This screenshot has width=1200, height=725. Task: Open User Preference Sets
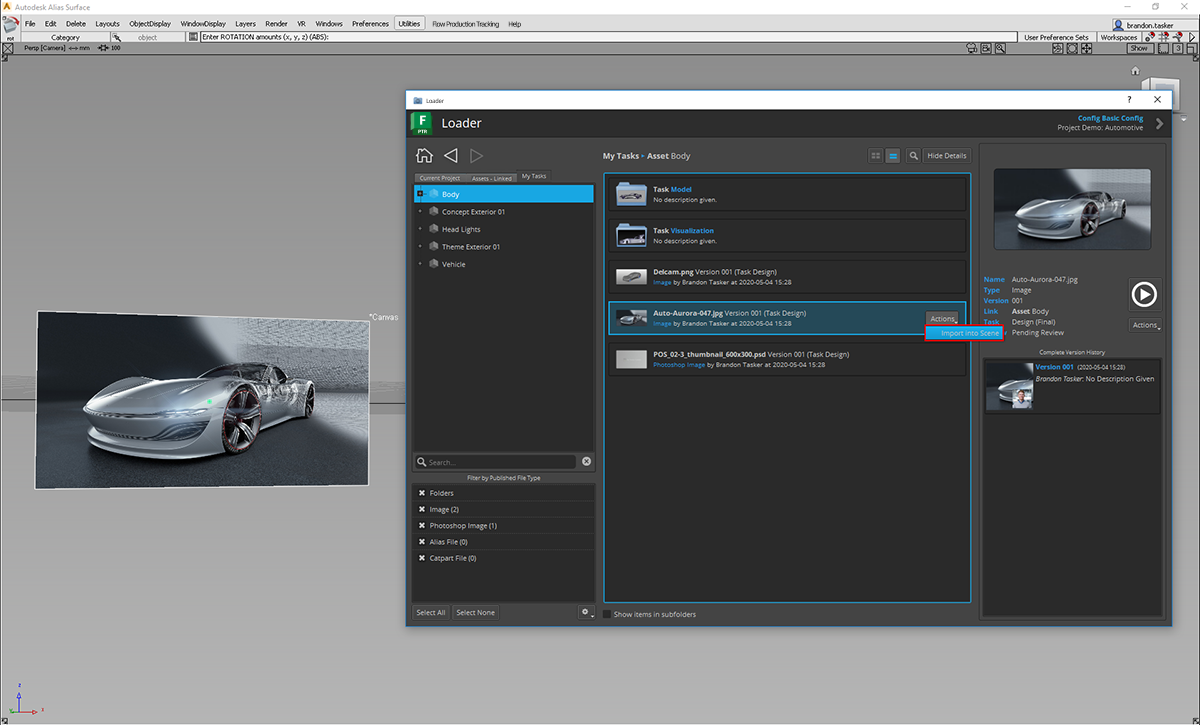pyautogui.click(x=1056, y=37)
